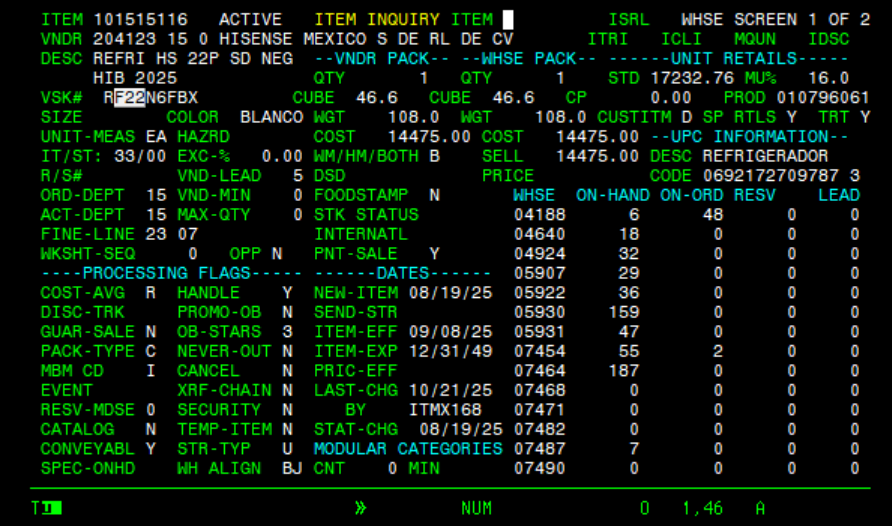The width and height of the screenshot is (892, 526).
Task: Click the VND-LEAD label
Action: tap(219, 176)
